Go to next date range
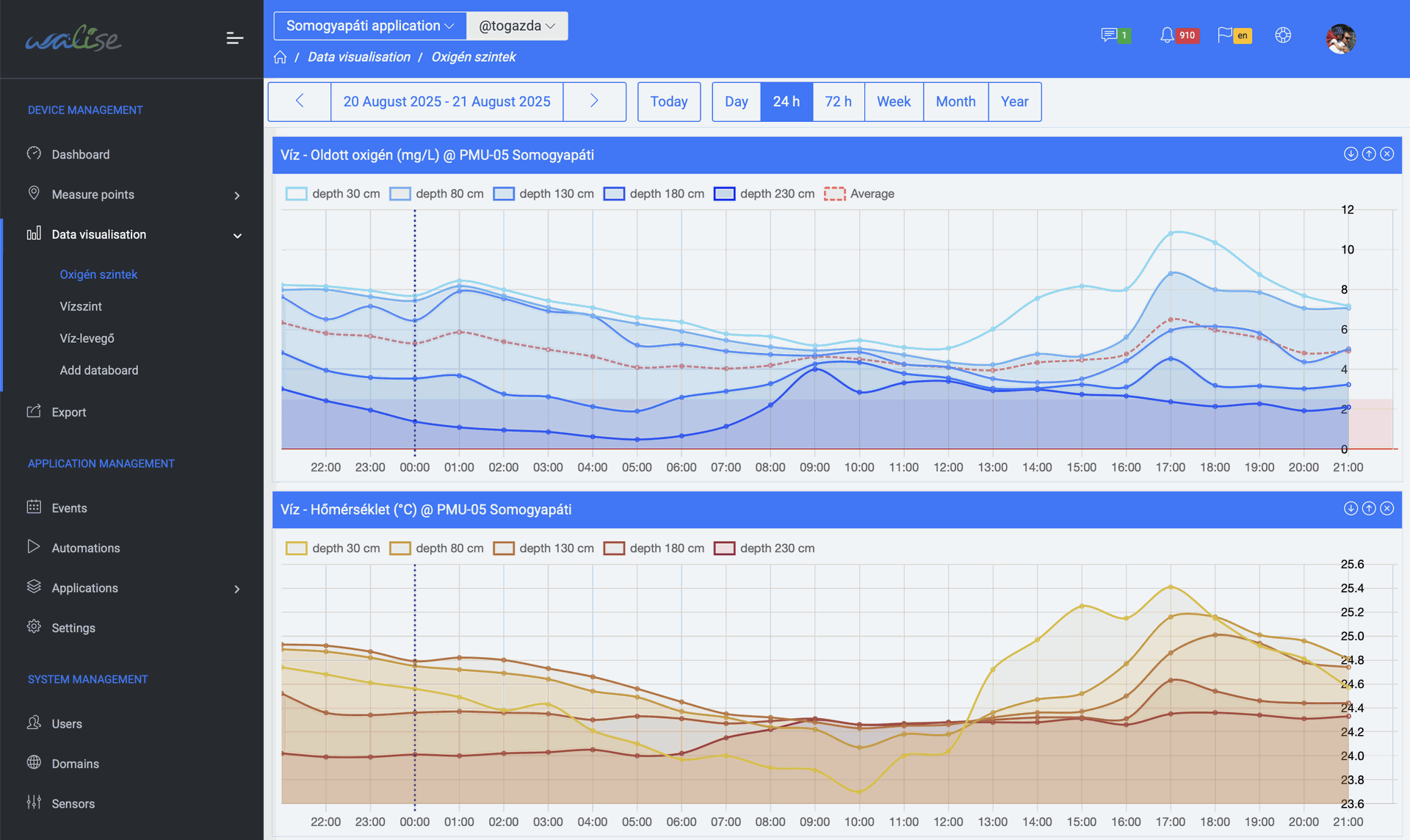Image resolution: width=1410 pixels, height=840 pixels. click(594, 101)
